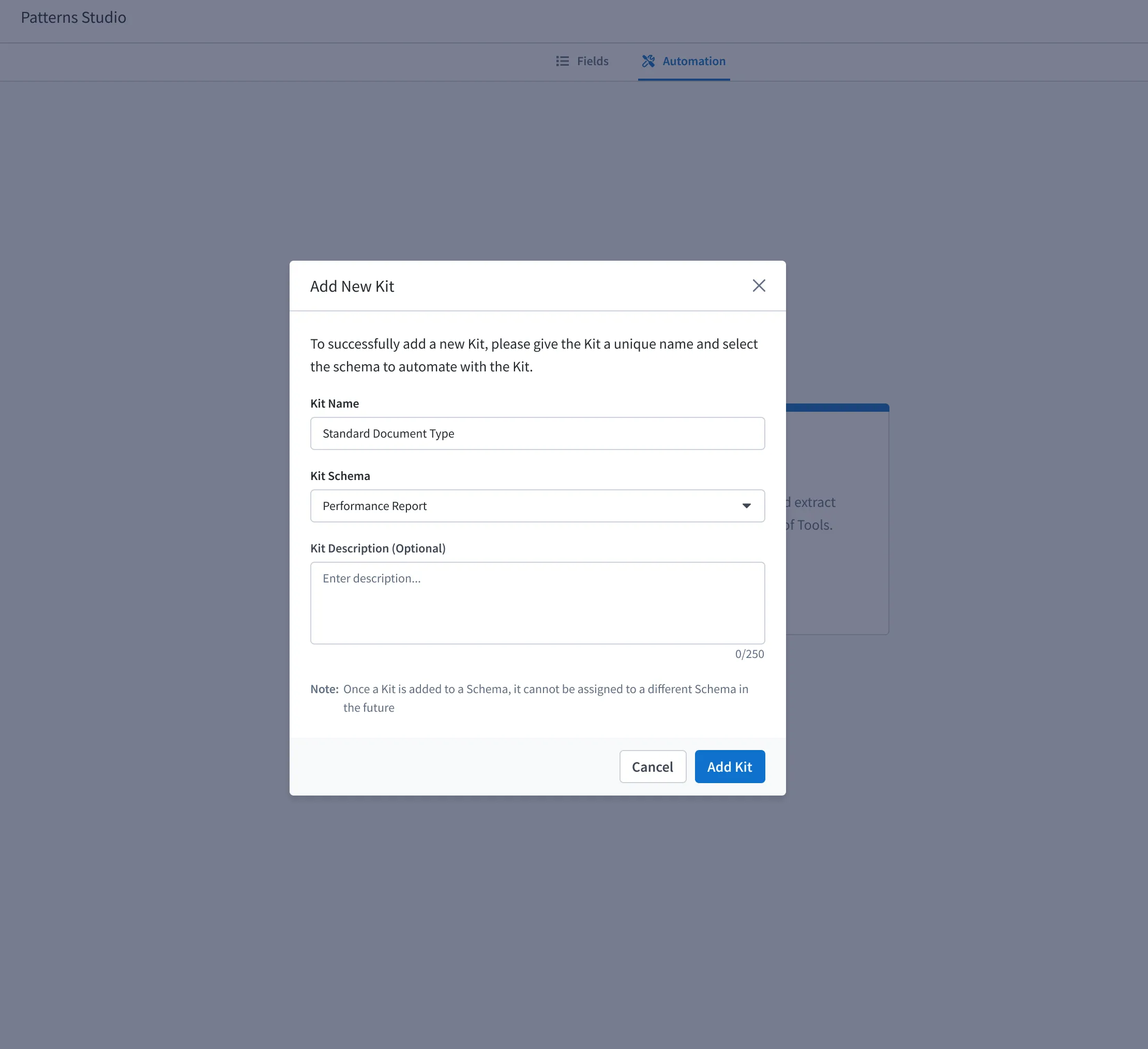This screenshot has width=1148, height=1049.
Task: Click the Note about Schema assignment
Action: [x=530, y=698]
